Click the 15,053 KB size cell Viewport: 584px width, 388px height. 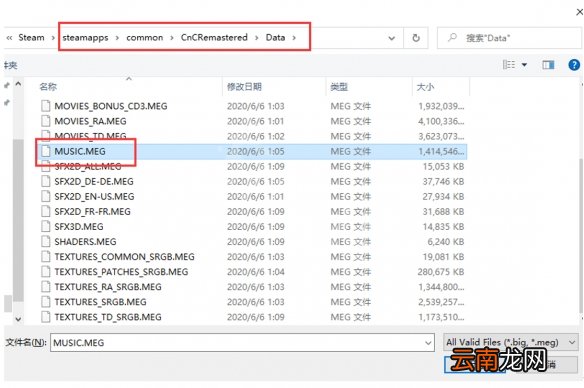[443, 166]
